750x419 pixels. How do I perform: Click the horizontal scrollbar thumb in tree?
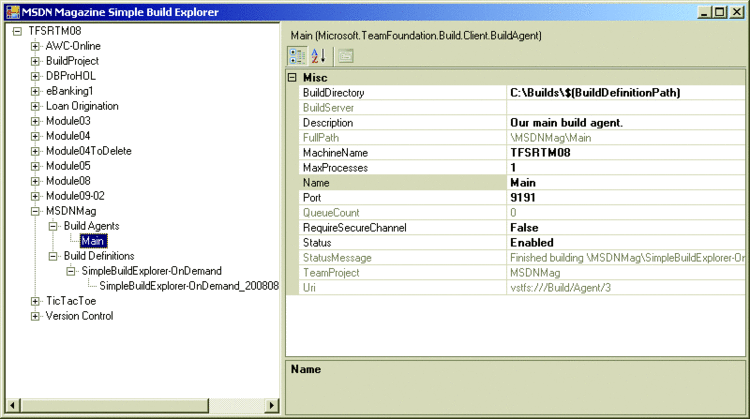click(x=115, y=405)
